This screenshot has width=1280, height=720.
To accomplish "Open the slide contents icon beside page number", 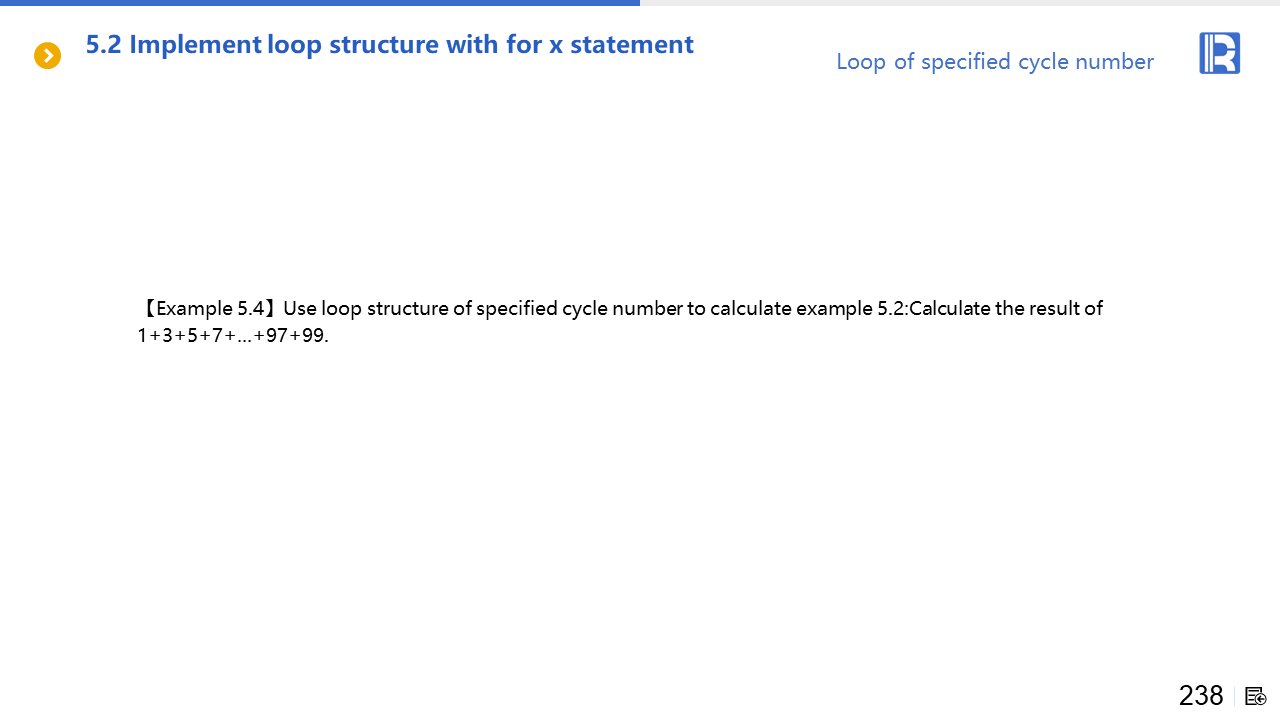I will [x=1256, y=696].
